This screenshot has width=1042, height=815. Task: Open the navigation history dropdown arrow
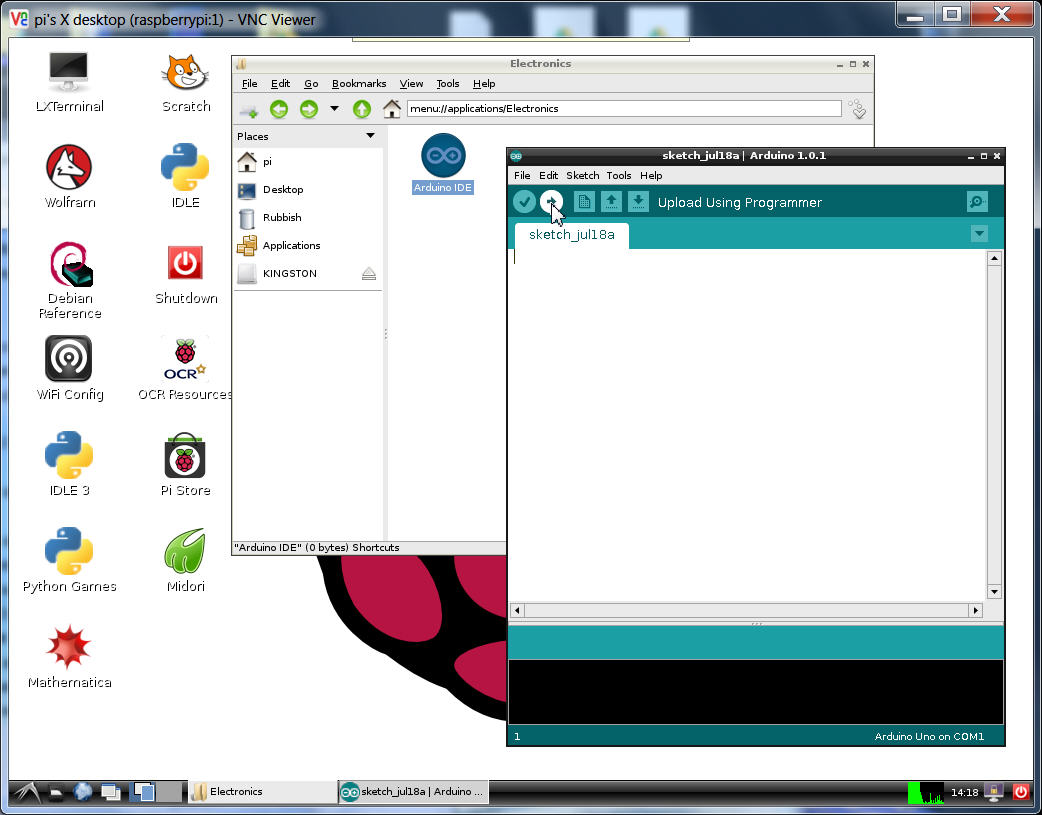coord(334,109)
